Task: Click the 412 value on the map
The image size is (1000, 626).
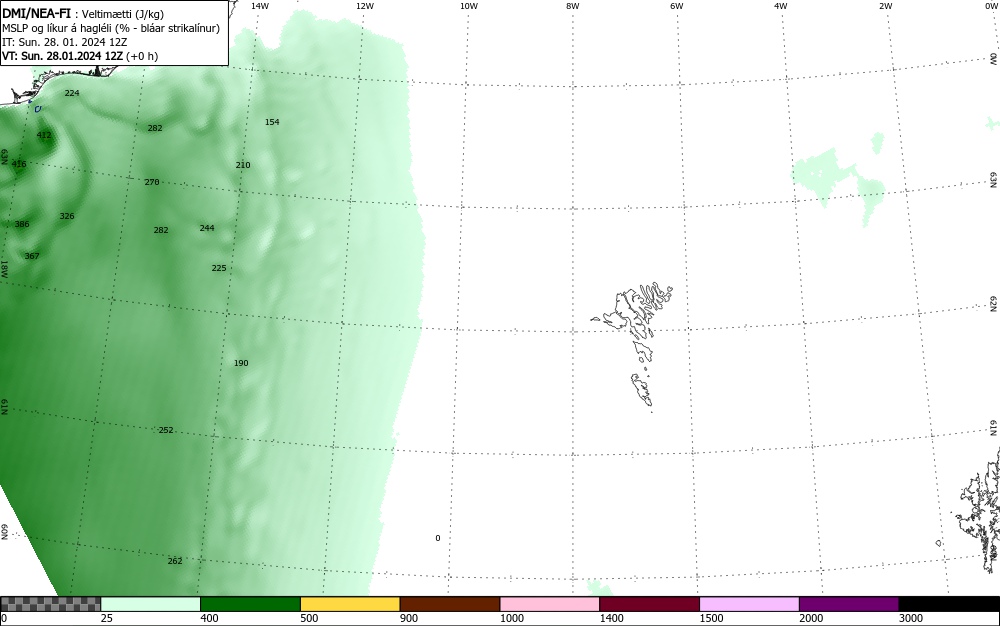Action: (x=44, y=135)
